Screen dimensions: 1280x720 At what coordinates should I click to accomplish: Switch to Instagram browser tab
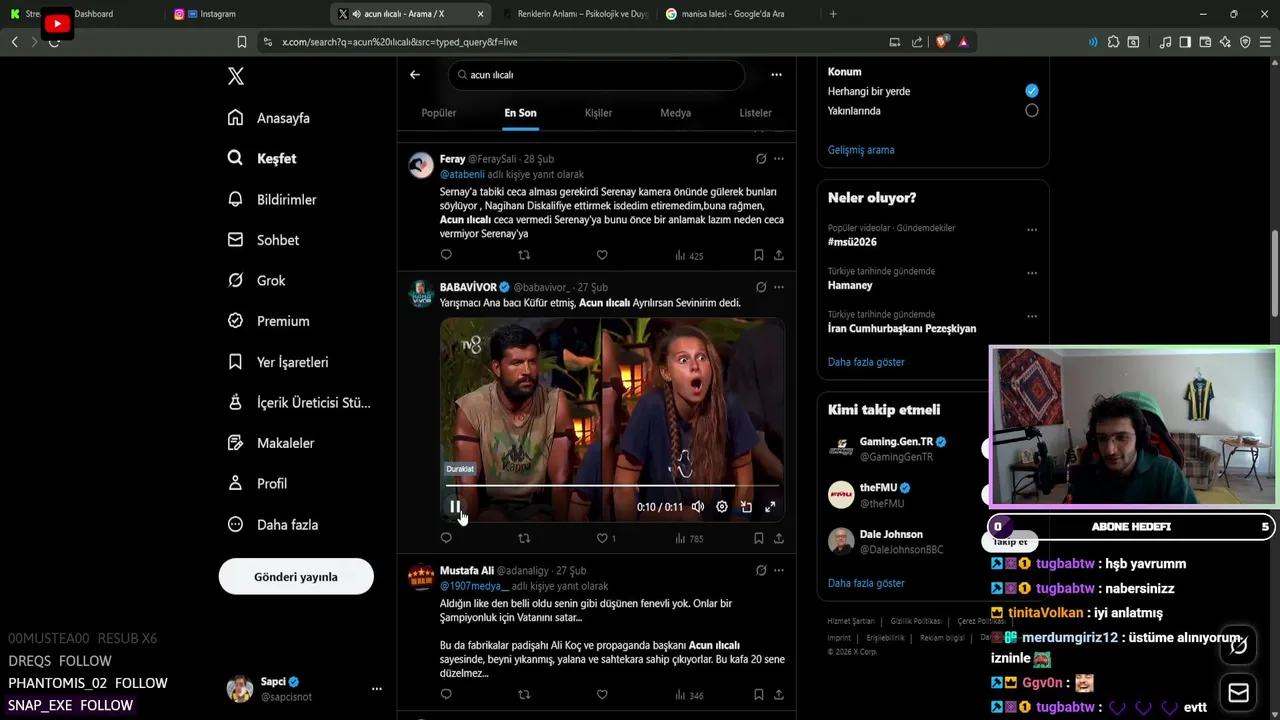click(x=245, y=14)
